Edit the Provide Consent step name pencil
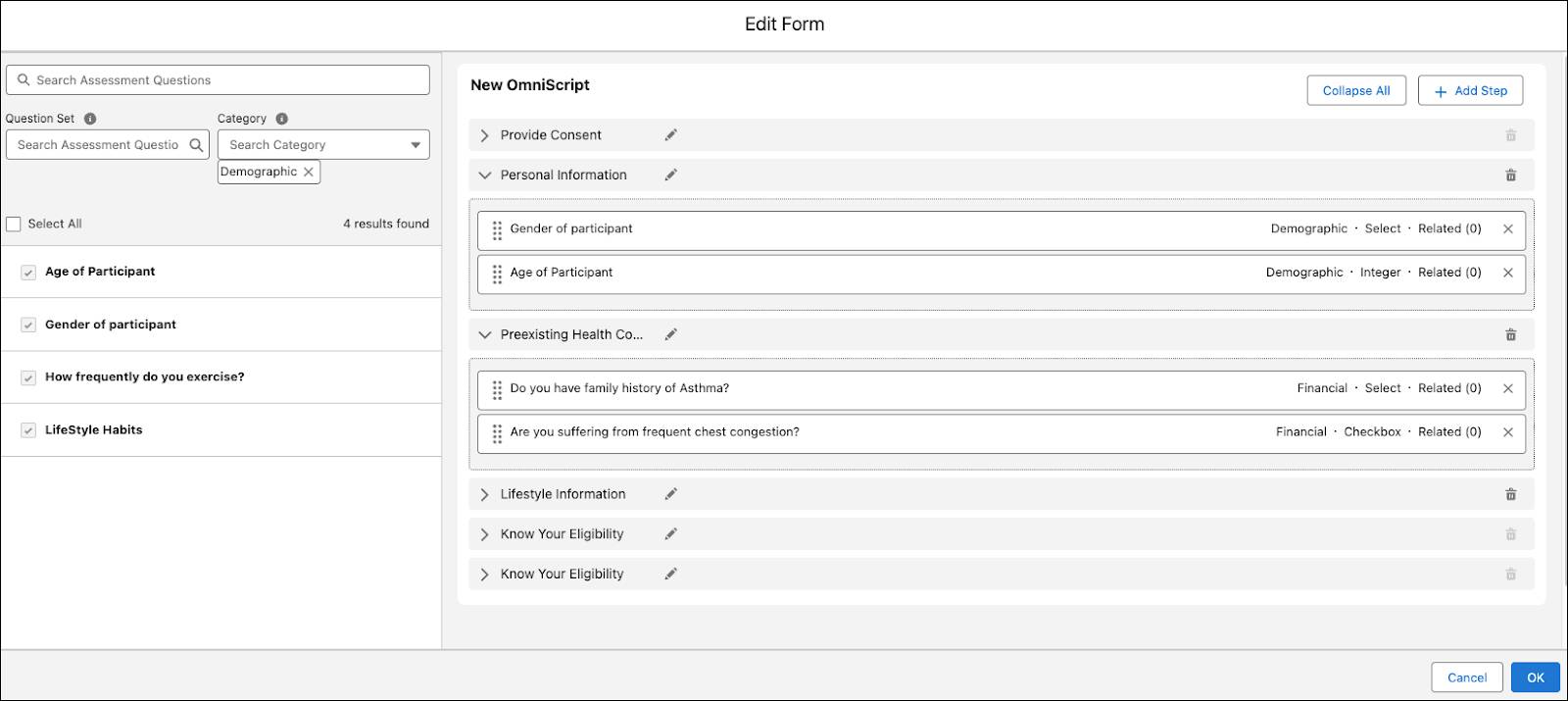Viewport: 1568px width, 701px height. coord(671,135)
